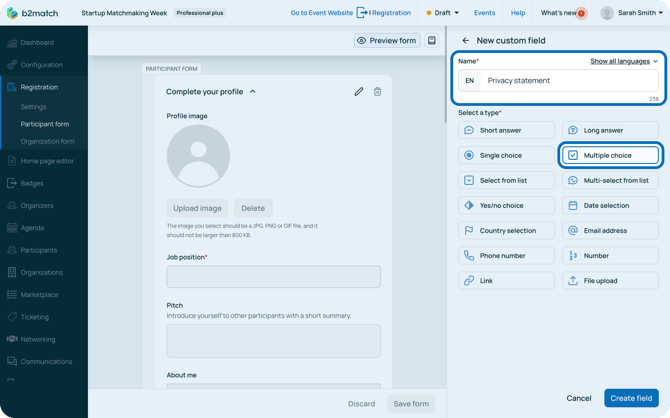The width and height of the screenshot is (670, 418).
Task: Pick the Yes/no choice field type
Action: pyautogui.click(x=506, y=205)
